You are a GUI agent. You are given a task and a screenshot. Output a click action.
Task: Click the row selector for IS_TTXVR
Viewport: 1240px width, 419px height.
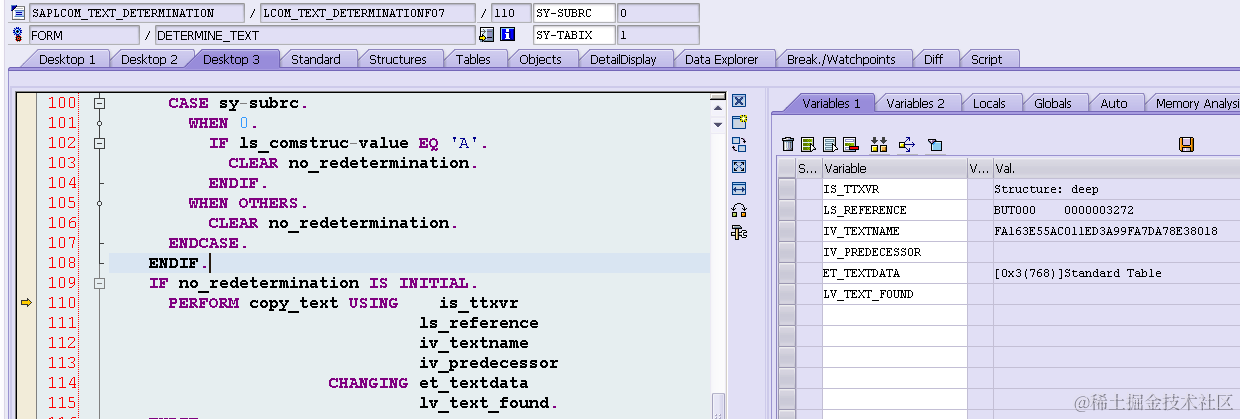pos(787,189)
